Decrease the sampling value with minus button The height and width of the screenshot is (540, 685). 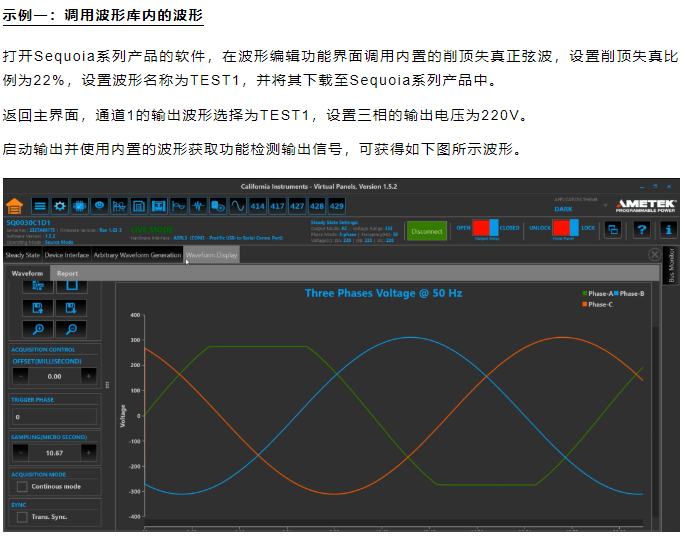[x=20, y=452]
